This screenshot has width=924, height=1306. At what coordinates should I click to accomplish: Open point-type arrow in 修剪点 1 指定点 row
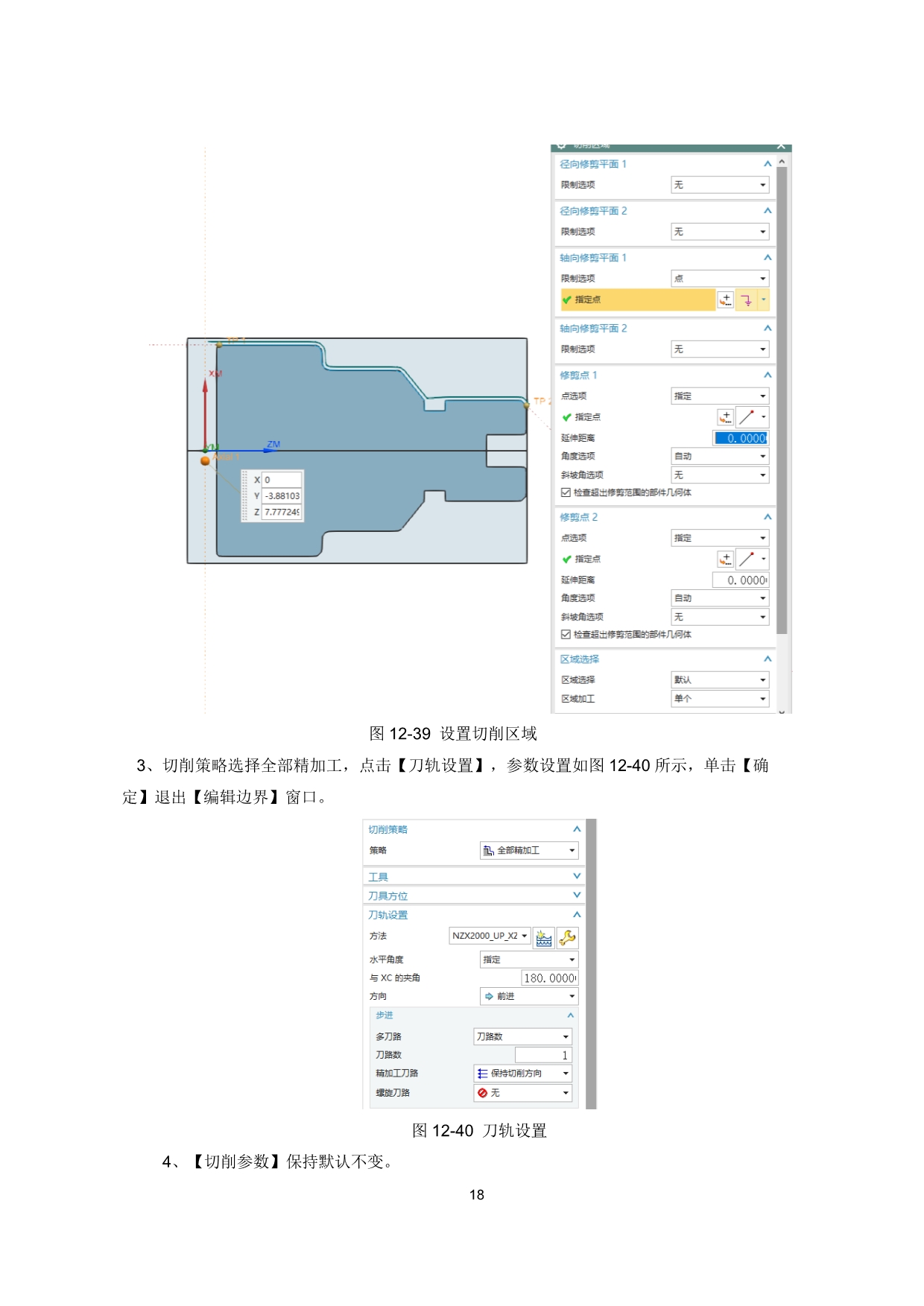pyautogui.click(x=763, y=417)
